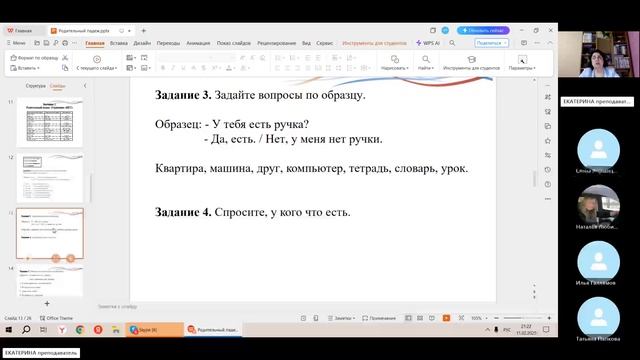Click the orange slideshow icon in status bar
Image resolution: width=640 pixels, height=360 pixels.
pyautogui.click(x=446, y=318)
